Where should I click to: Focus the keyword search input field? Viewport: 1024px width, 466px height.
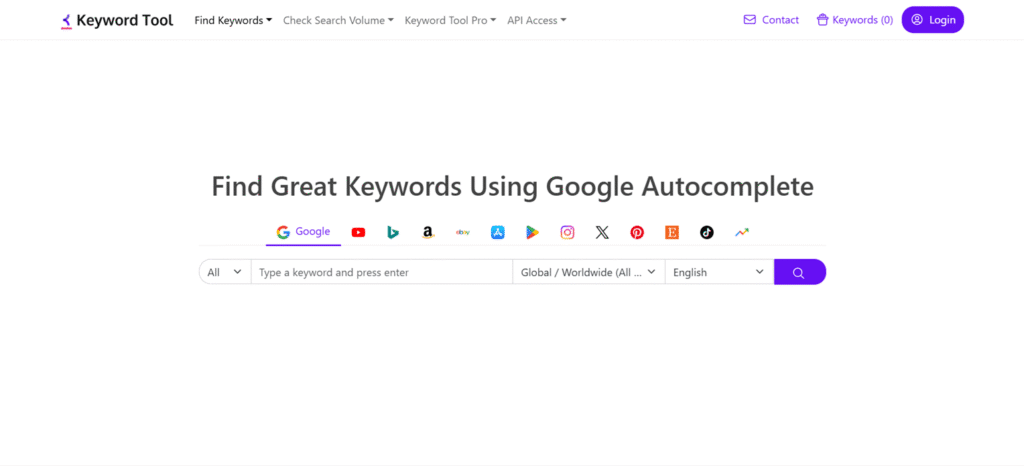click(381, 272)
